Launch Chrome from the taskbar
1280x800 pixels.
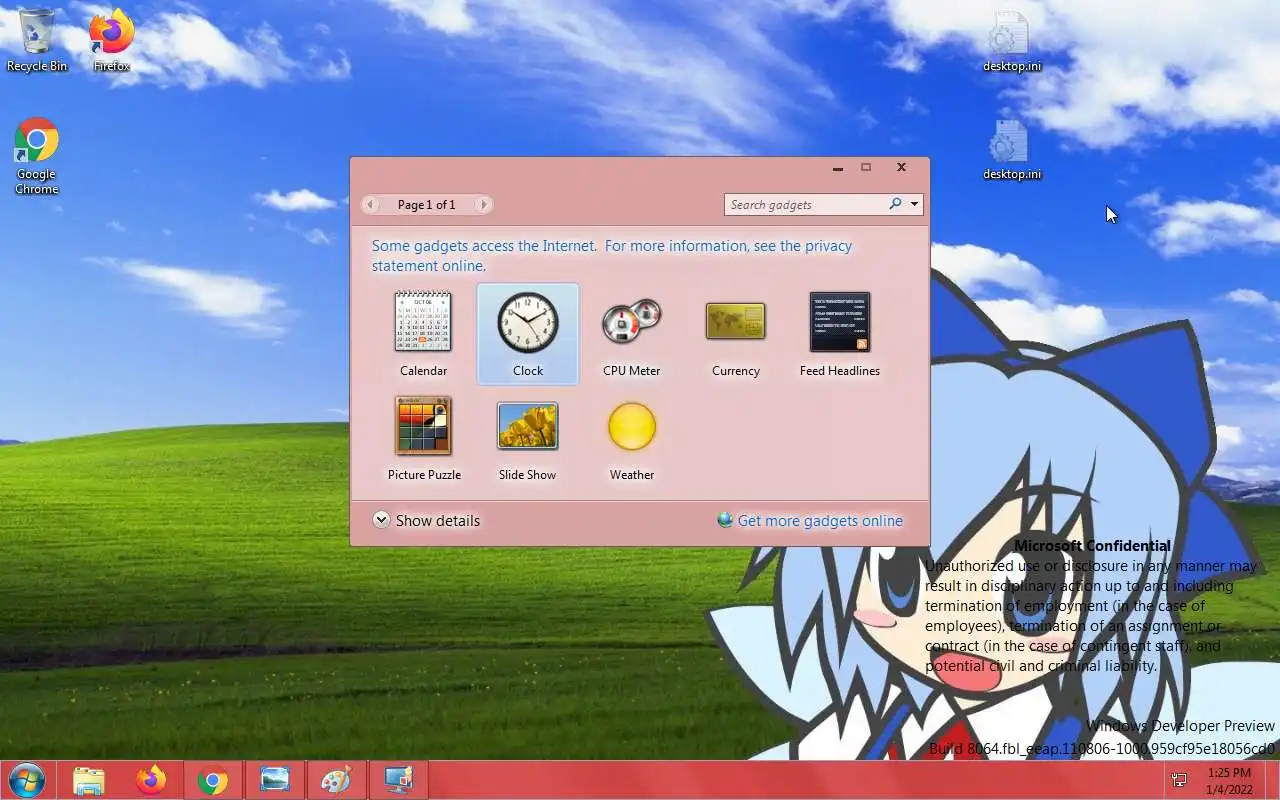pos(212,780)
